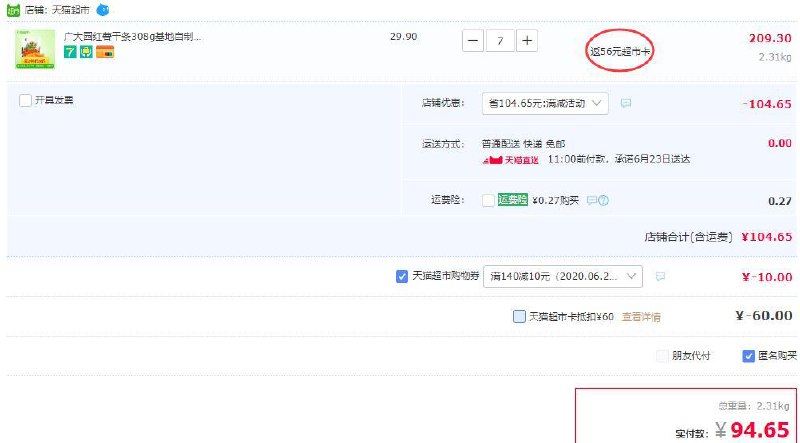Screen dimensions: 800x443
Task: Increase product quantity with plus button
Action: click(526, 41)
